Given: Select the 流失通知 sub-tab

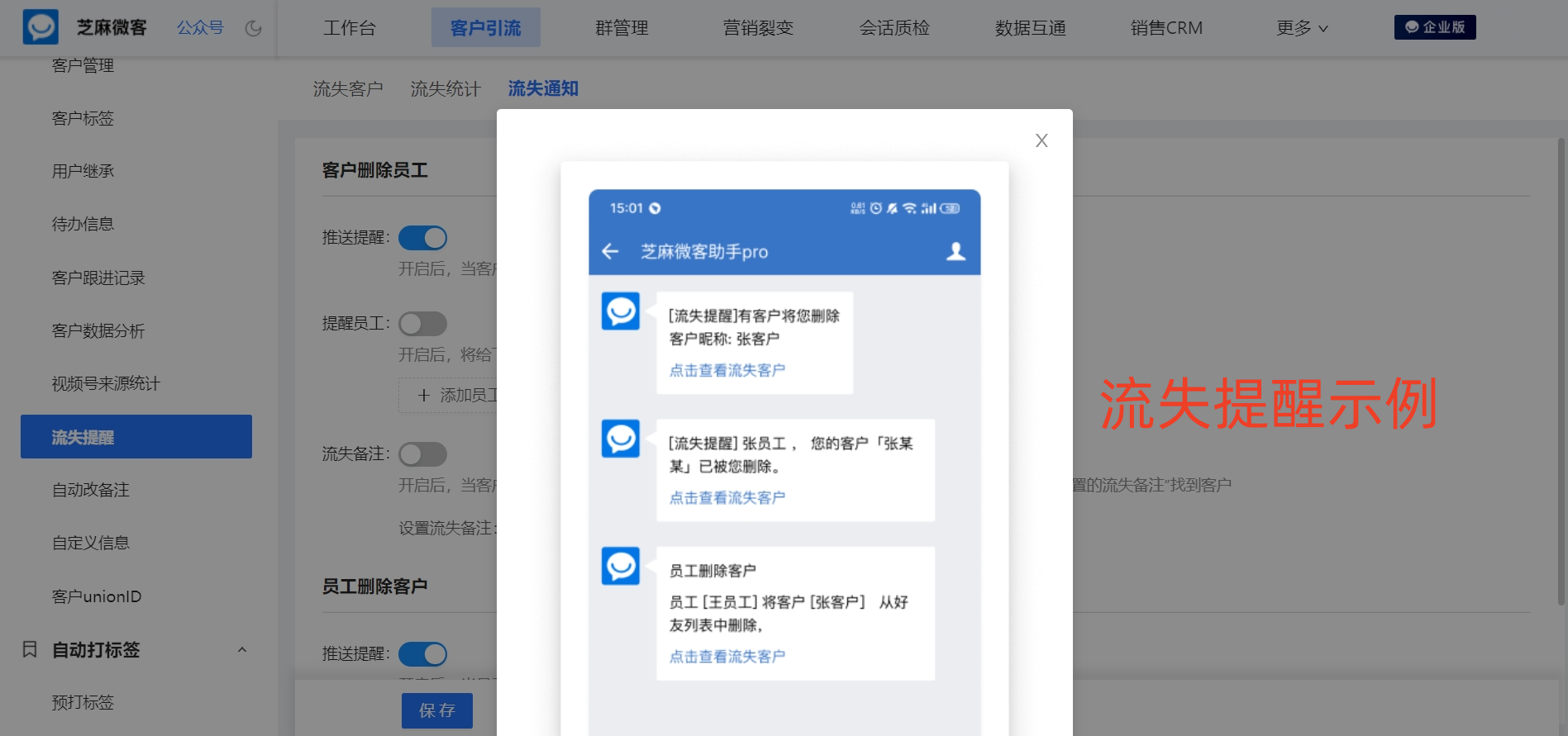Looking at the screenshot, I should pos(543,88).
